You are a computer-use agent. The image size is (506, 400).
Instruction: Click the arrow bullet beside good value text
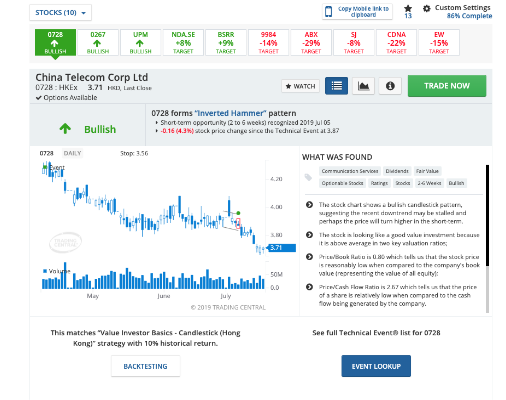coord(309,235)
